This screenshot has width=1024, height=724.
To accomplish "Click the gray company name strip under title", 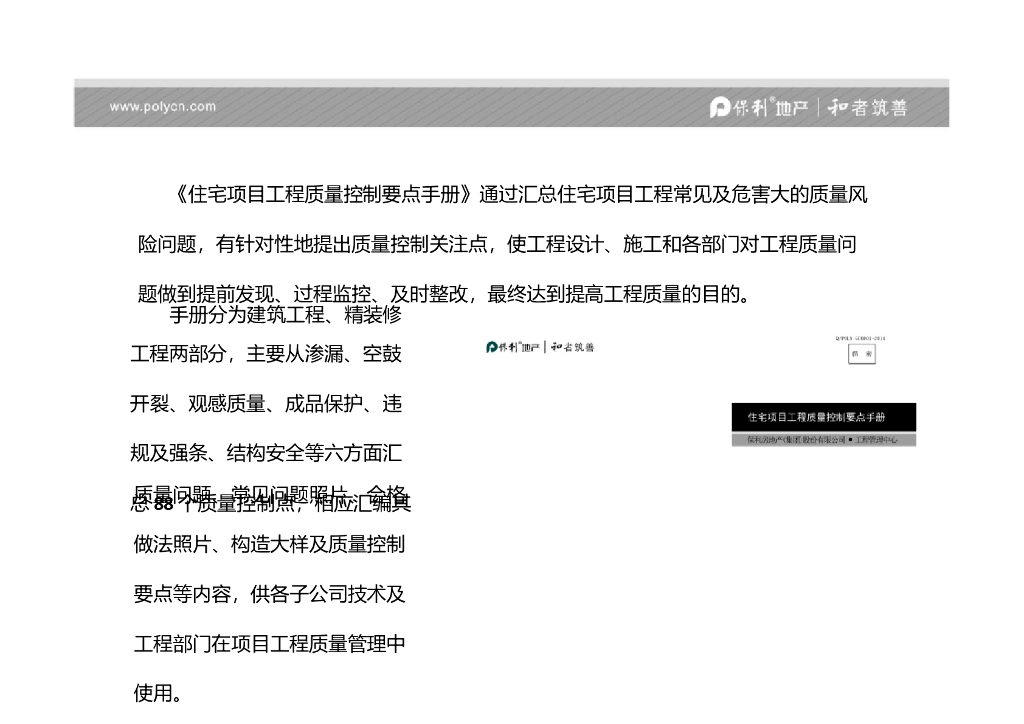I will [x=823, y=440].
